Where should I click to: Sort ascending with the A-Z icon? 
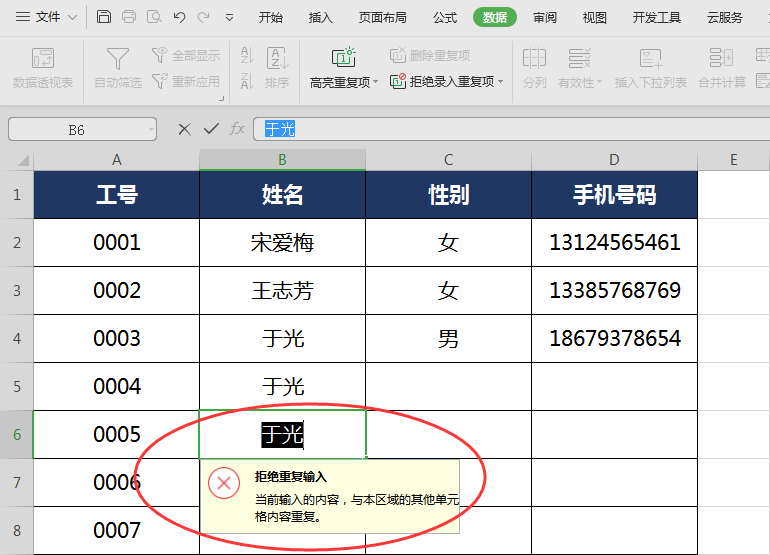pyautogui.click(x=247, y=56)
